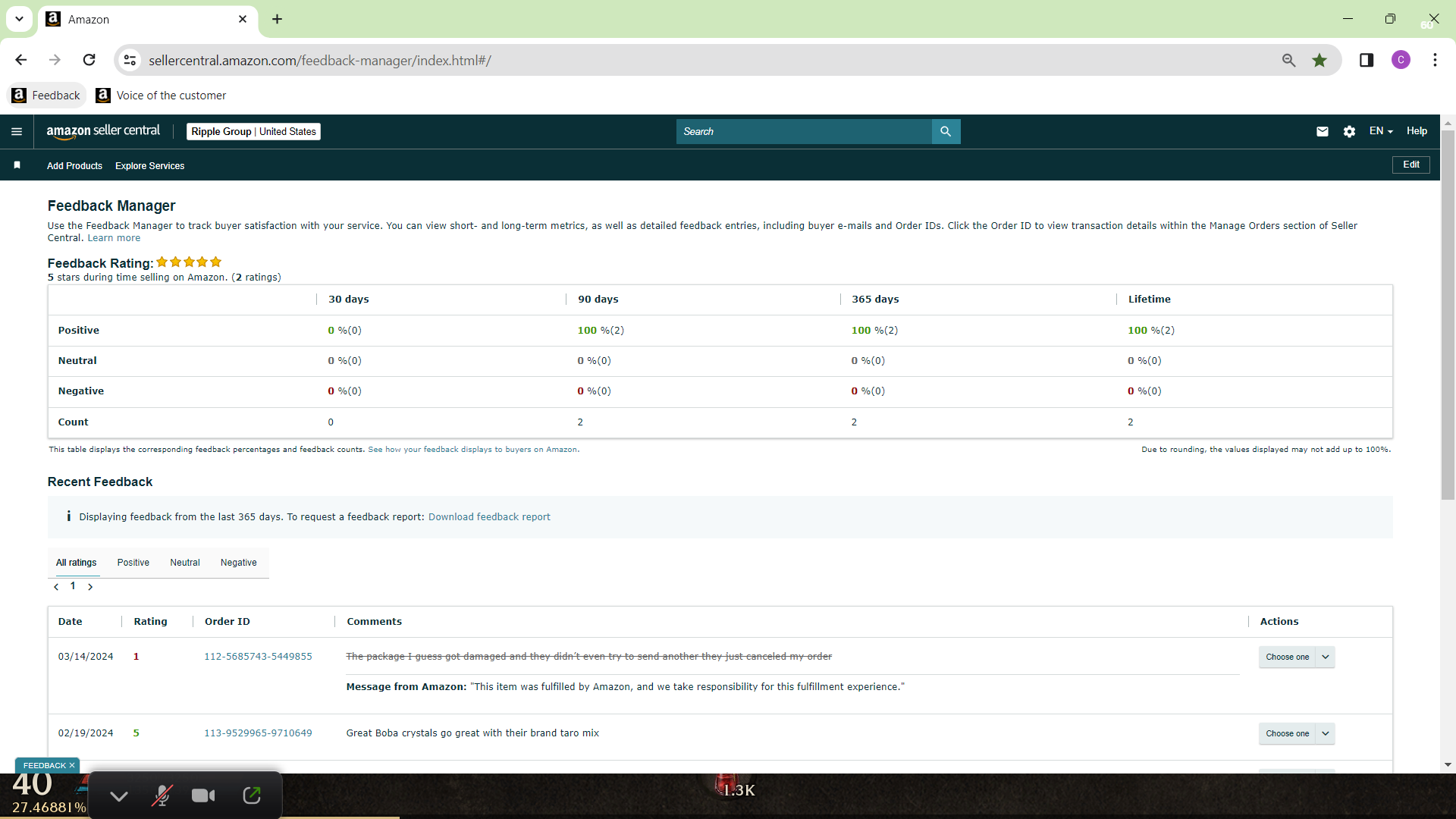Screen dimensions: 1456x819
Task: Open the messages envelope icon
Action: click(1323, 131)
